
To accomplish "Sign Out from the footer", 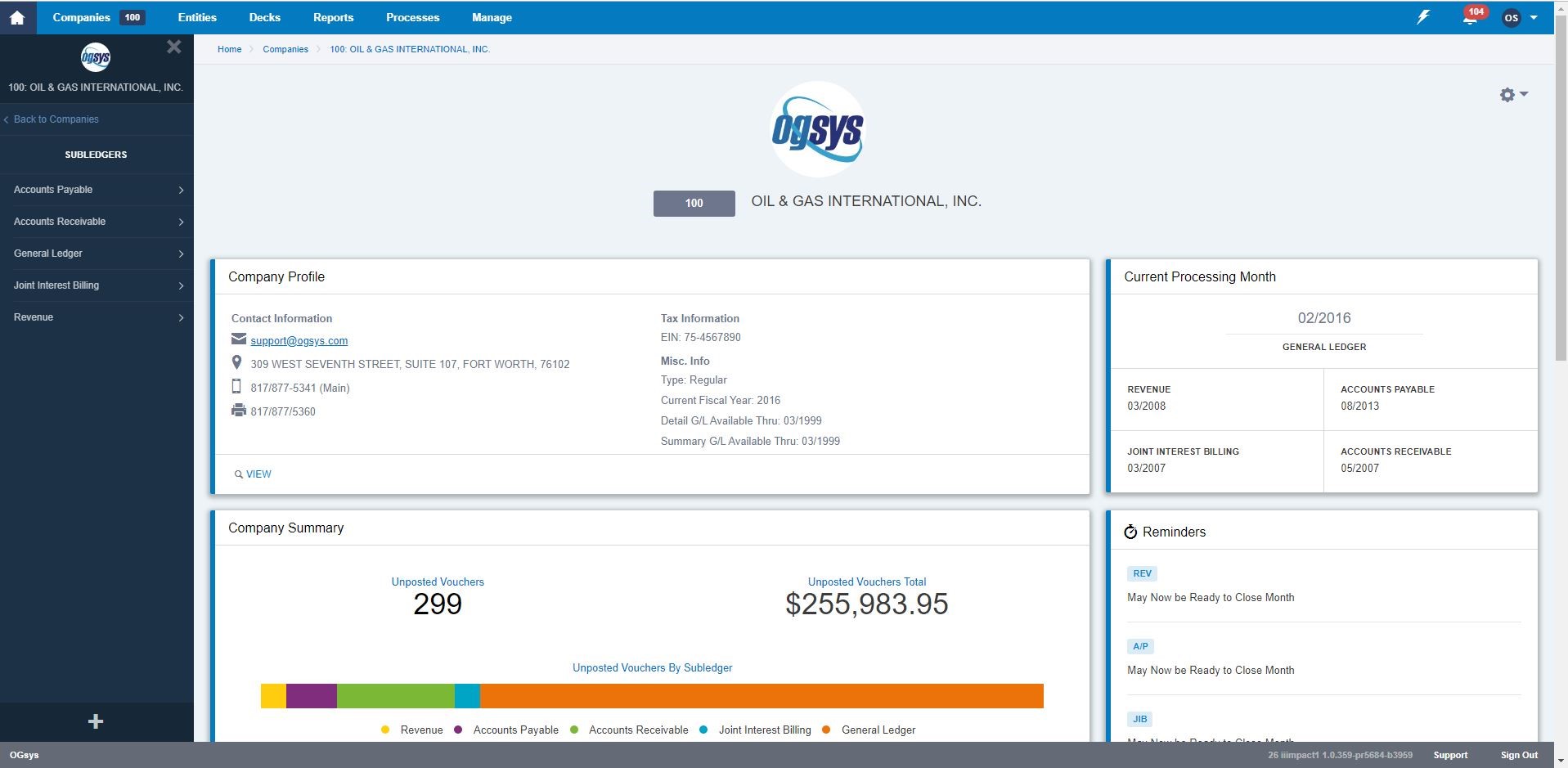I will tap(1519, 755).
